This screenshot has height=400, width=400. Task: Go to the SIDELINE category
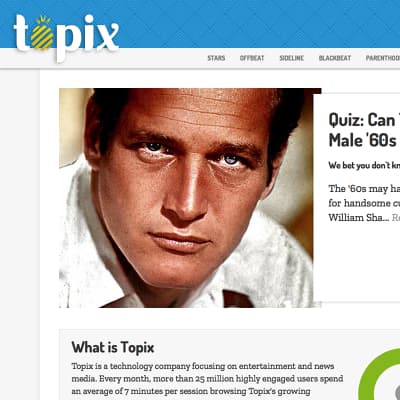[292, 58]
